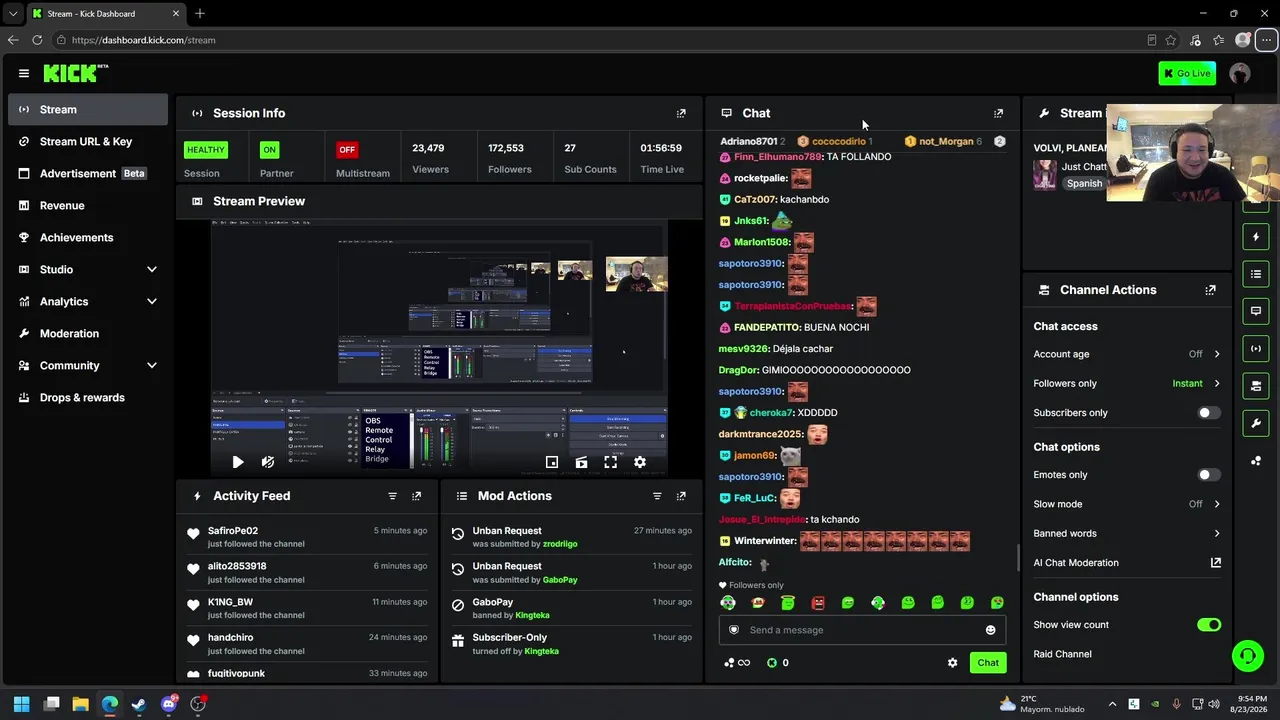Image resolution: width=1280 pixels, height=720 pixels.
Task: Click inside the Send a message field
Action: 862,630
